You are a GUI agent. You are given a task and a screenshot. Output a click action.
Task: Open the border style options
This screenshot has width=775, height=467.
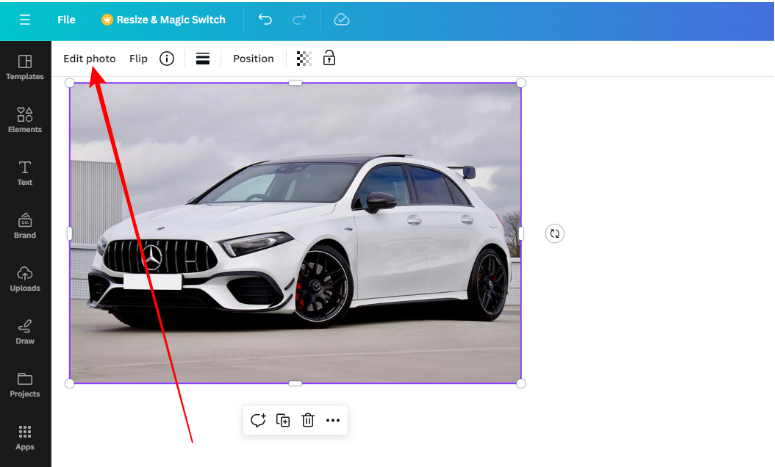point(203,59)
